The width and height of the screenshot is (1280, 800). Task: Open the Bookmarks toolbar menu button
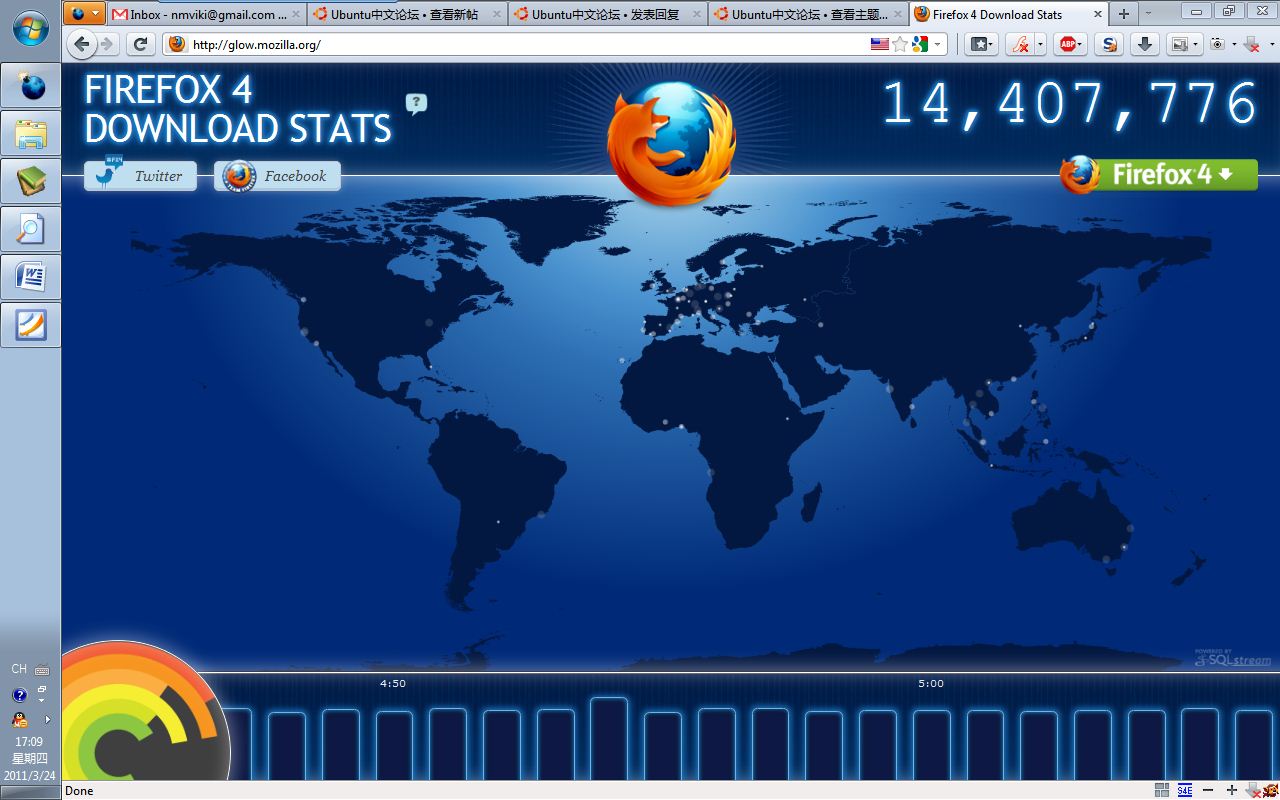[x=981, y=44]
